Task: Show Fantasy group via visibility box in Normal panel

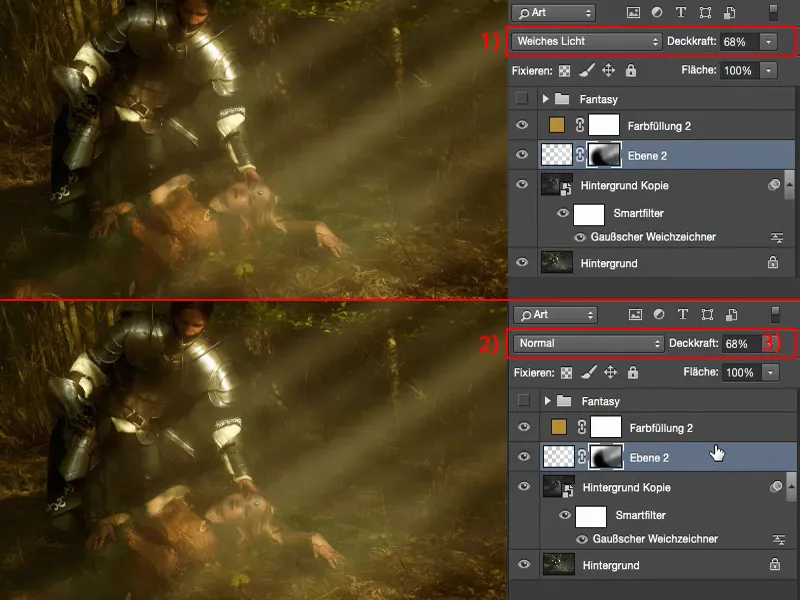Action: click(x=523, y=400)
